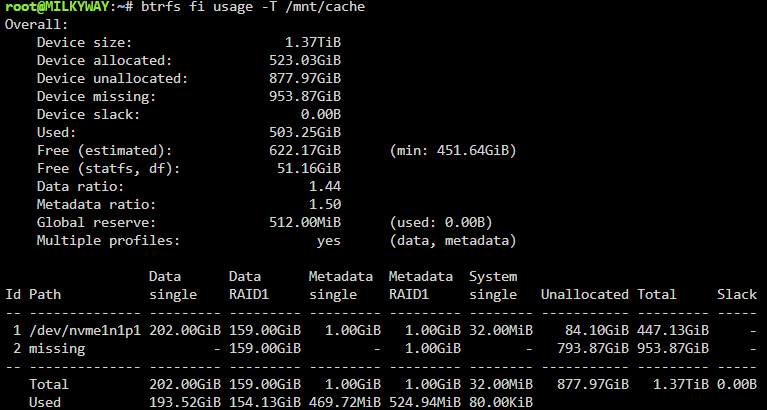Select nvme1n1p1 Data RAID1 159.00GiB
The image size is (767, 410).
265,331
